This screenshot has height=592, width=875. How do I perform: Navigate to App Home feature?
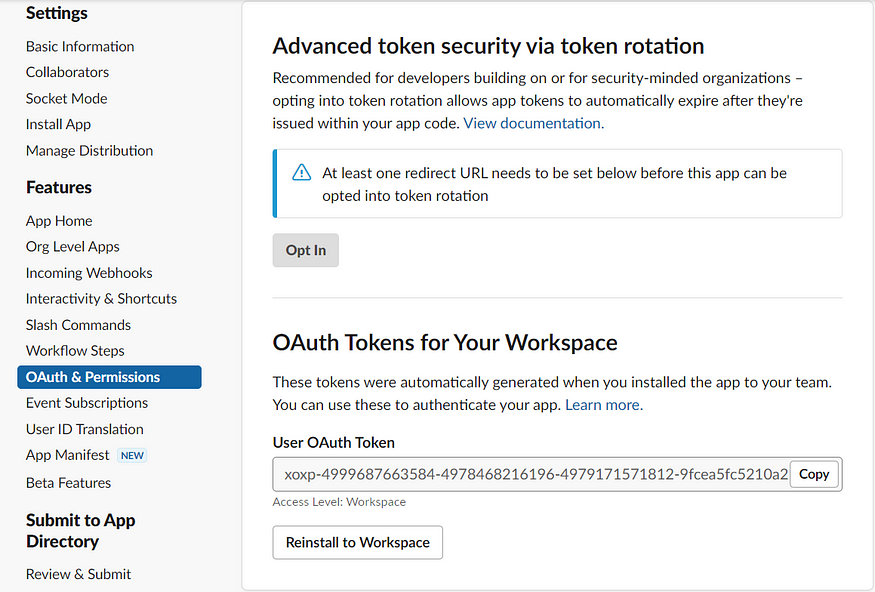59,221
